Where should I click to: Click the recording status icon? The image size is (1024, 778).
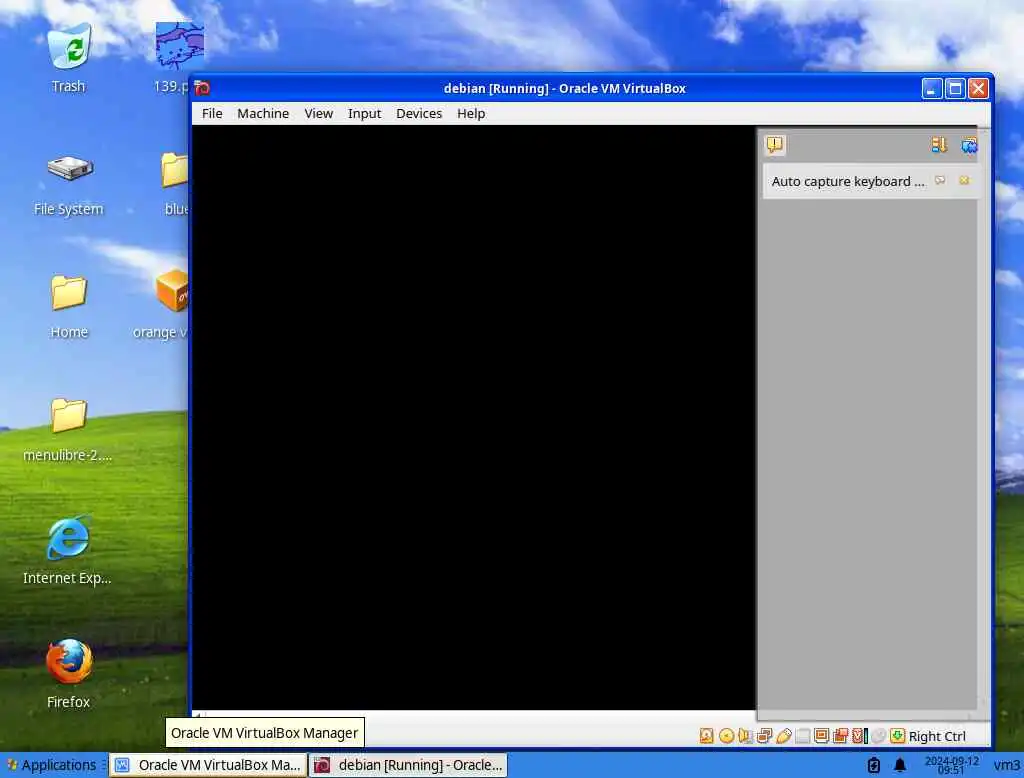(x=840, y=736)
